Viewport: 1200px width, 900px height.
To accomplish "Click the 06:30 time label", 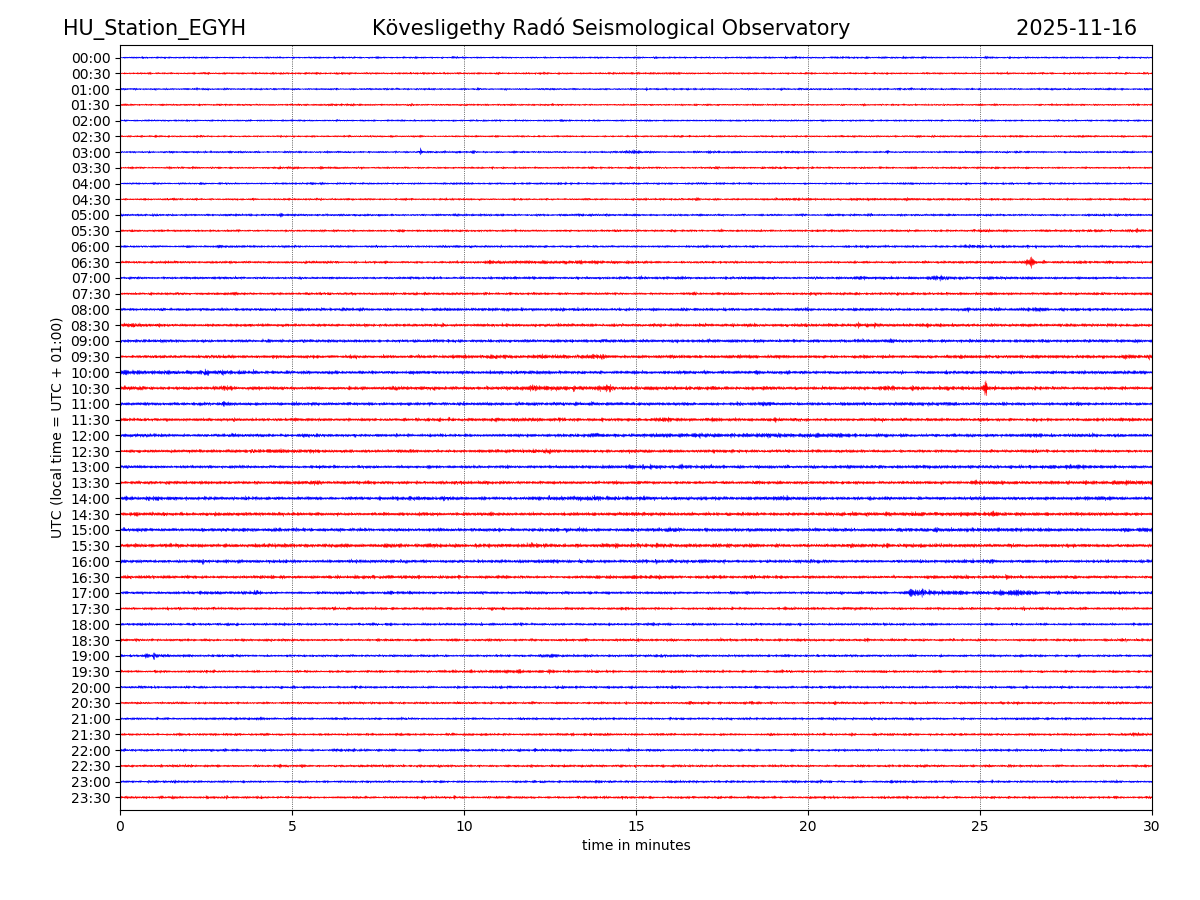I will (91, 263).
